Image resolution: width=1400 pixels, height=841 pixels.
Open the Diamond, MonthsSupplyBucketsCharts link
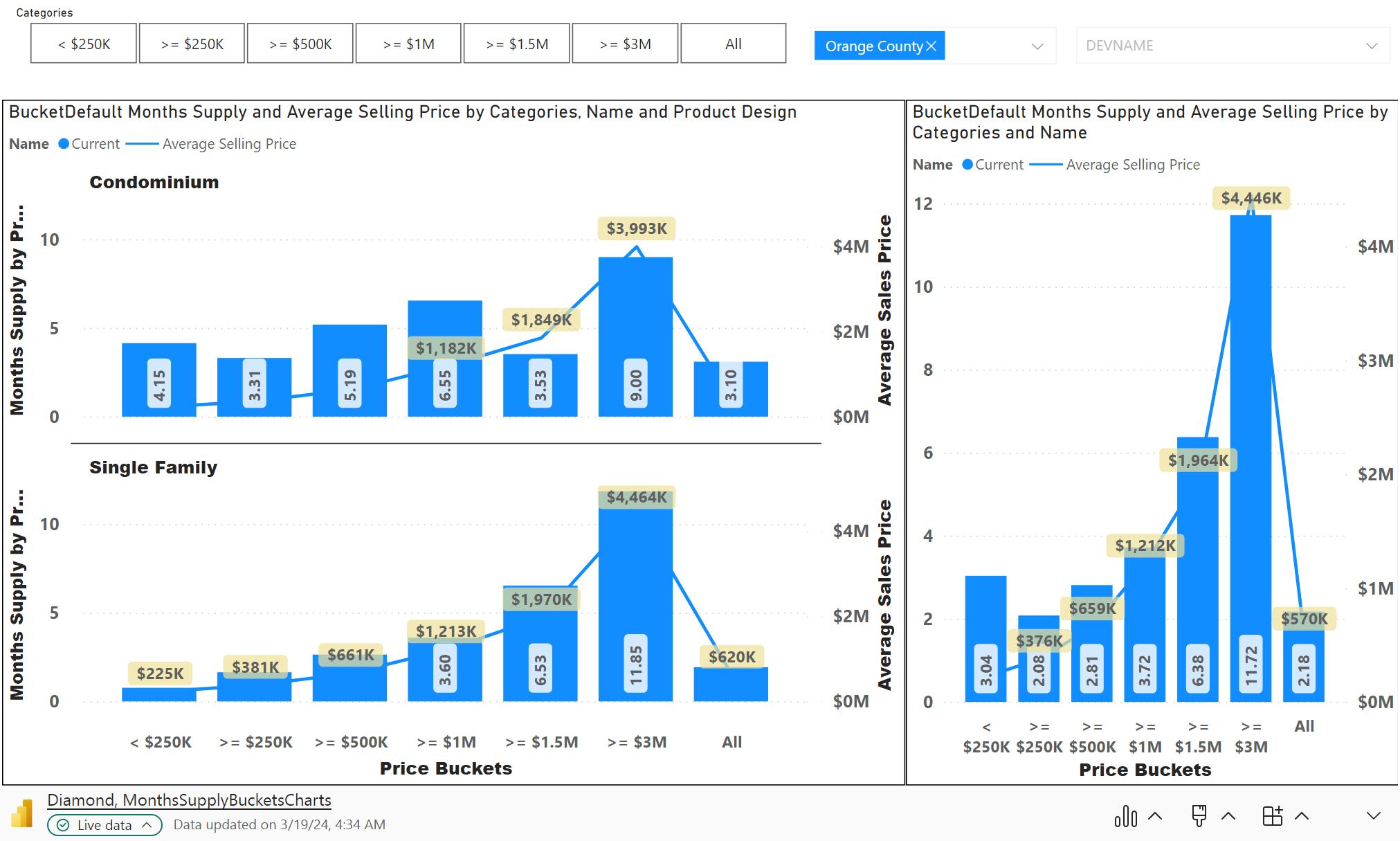[x=189, y=800]
